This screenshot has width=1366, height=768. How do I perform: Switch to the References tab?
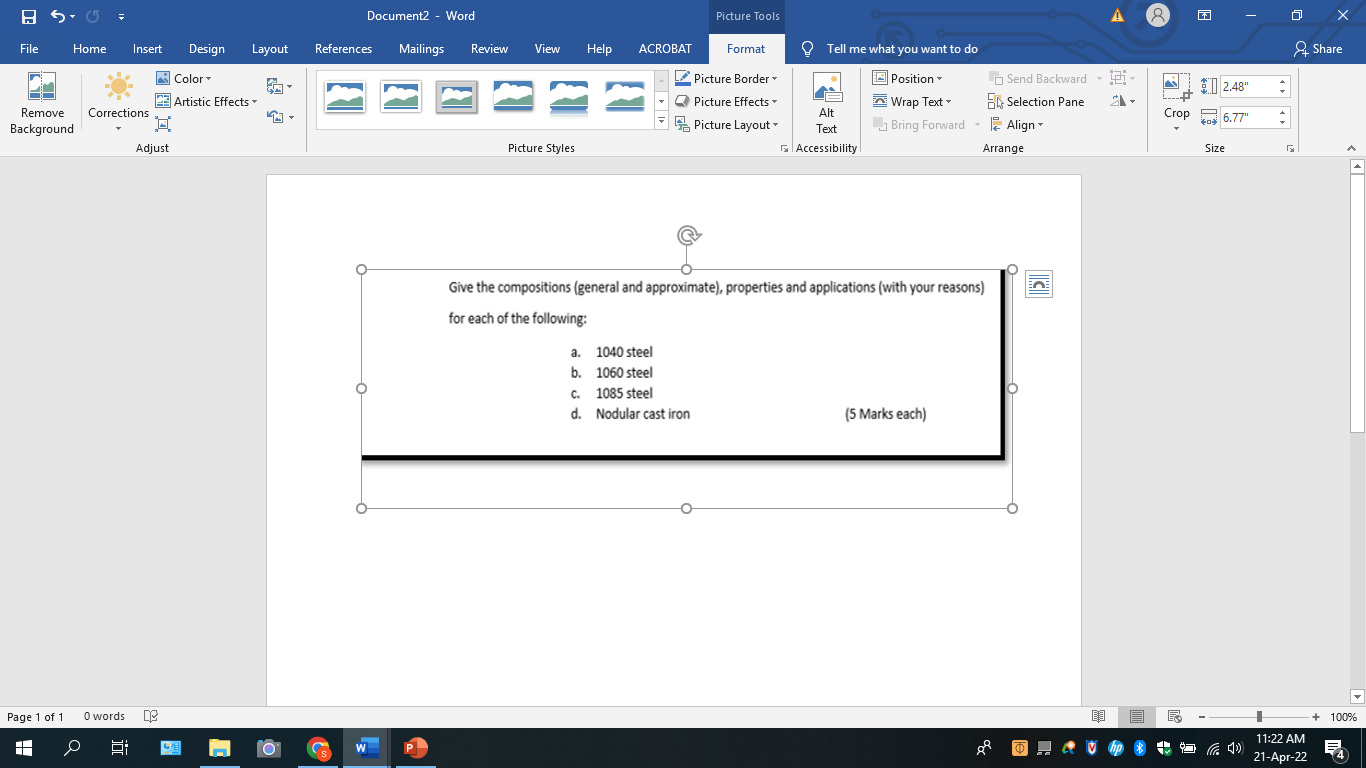coord(343,48)
